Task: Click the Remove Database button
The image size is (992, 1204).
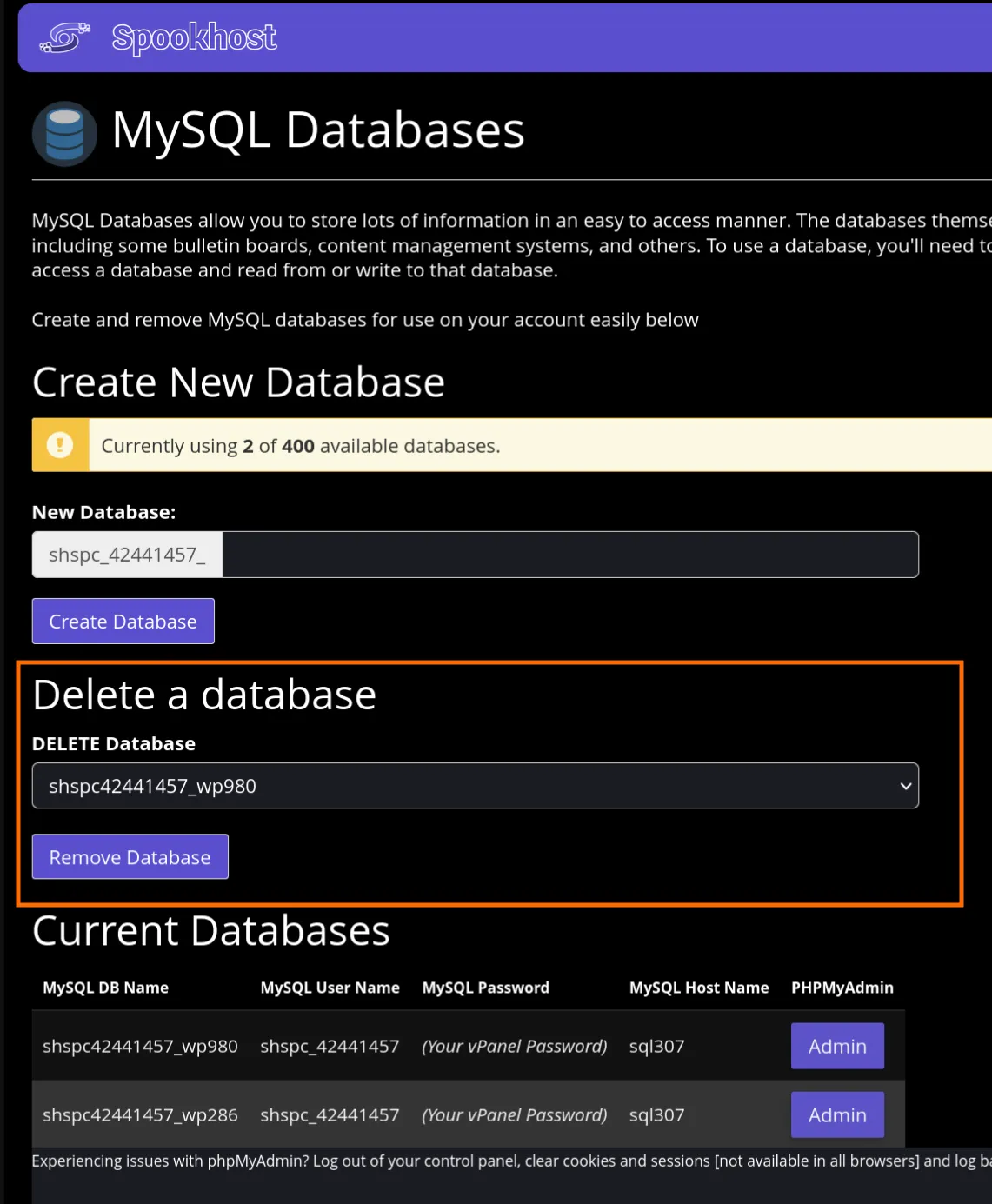Action: click(130, 857)
